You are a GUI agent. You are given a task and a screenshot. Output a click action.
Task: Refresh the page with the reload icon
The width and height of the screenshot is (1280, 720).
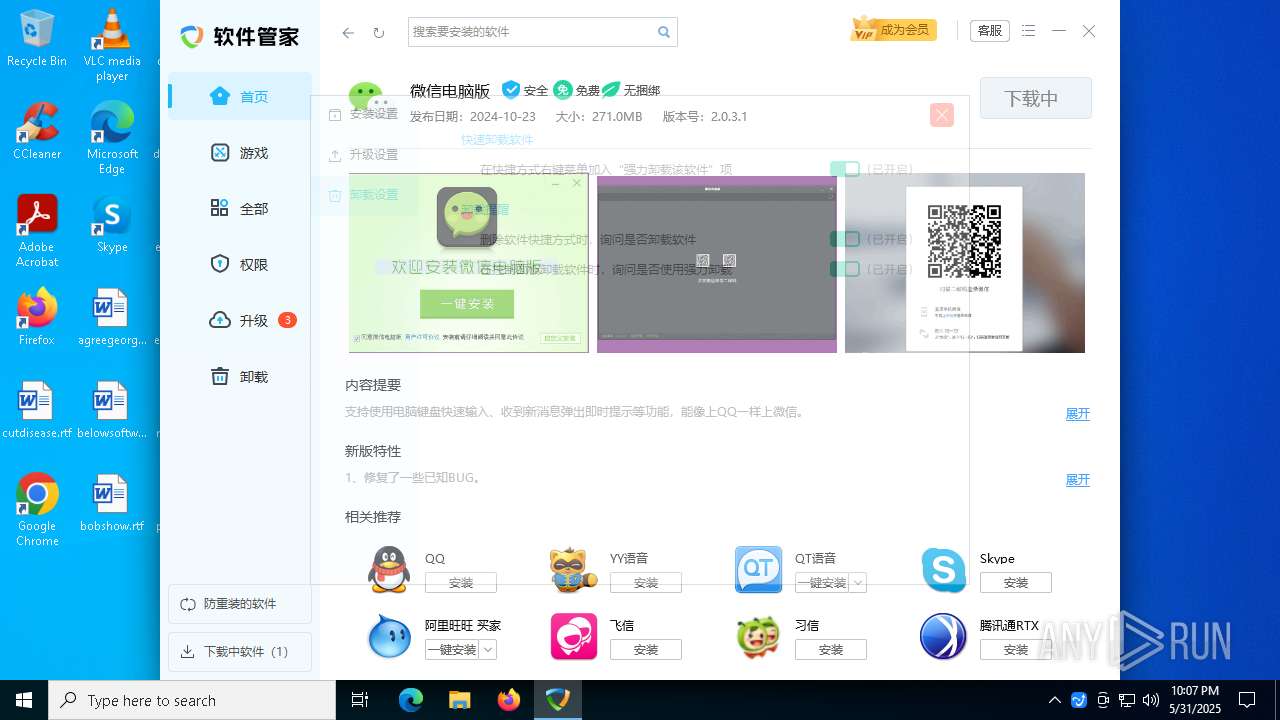click(x=379, y=32)
